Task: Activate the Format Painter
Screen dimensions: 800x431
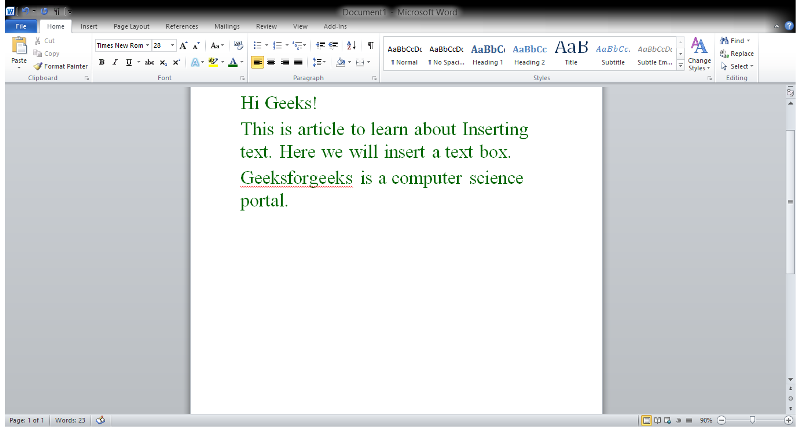Action: pyautogui.click(x=61, y=66)
